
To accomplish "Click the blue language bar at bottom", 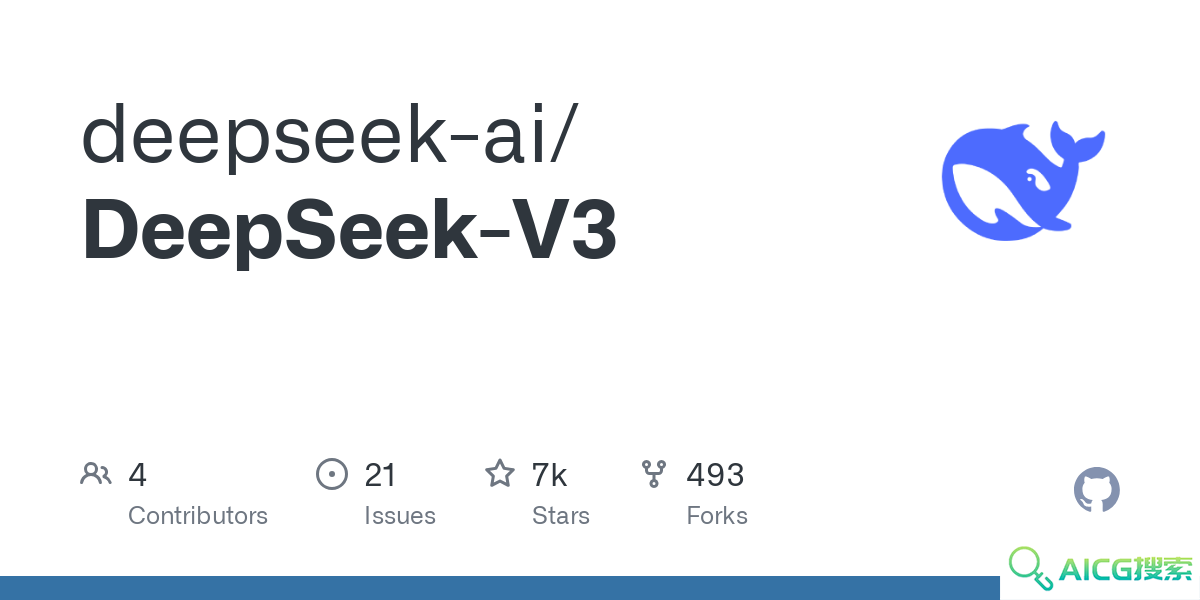I will (500, 588).
